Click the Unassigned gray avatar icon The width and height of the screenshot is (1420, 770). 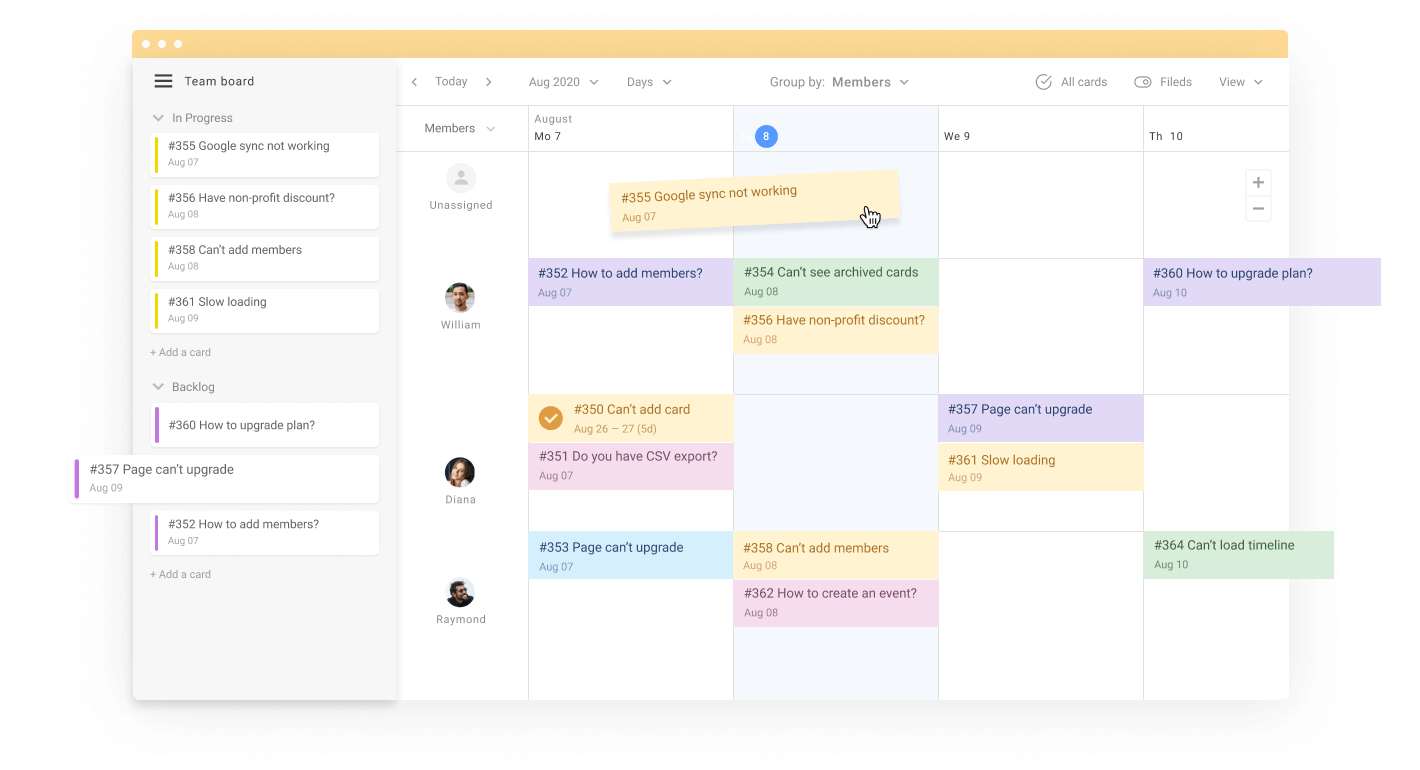[x=460, y=178]
